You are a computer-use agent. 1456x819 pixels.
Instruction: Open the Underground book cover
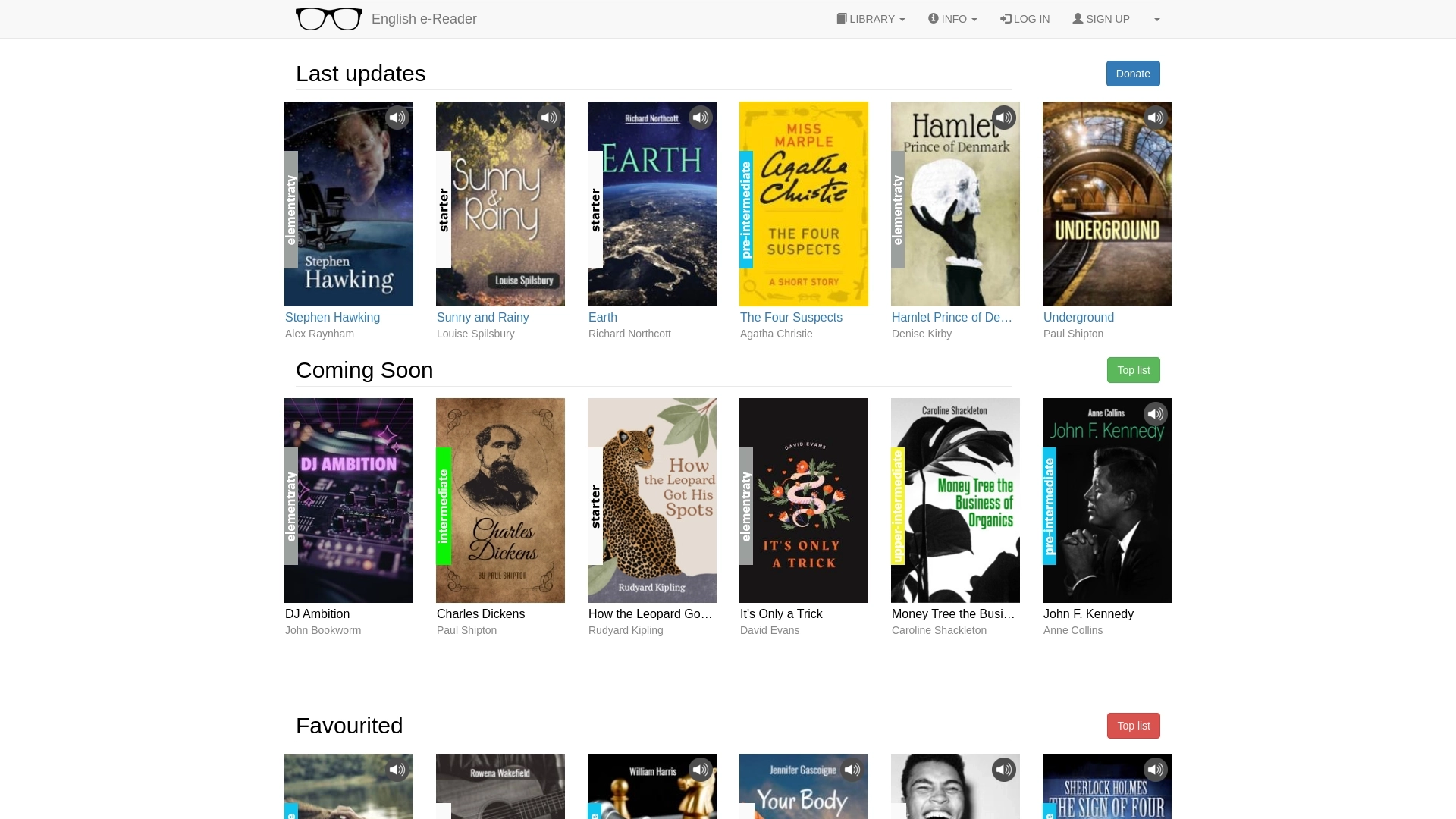(x=1107, y=204)
